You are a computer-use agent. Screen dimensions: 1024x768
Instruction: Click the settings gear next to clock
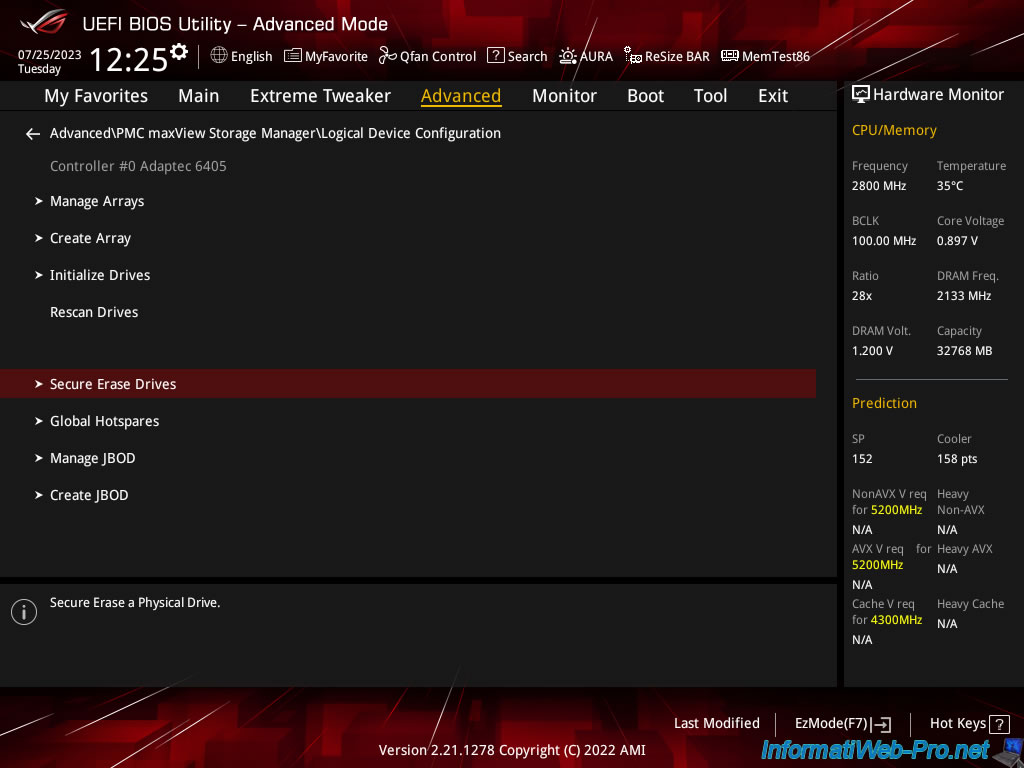point(179,51)
